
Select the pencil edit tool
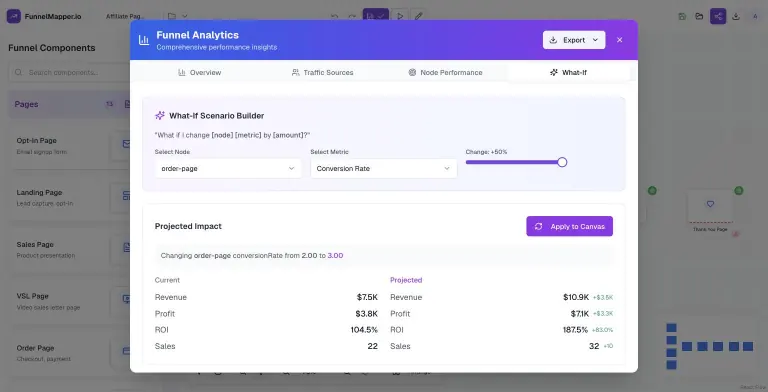[418, 16]
